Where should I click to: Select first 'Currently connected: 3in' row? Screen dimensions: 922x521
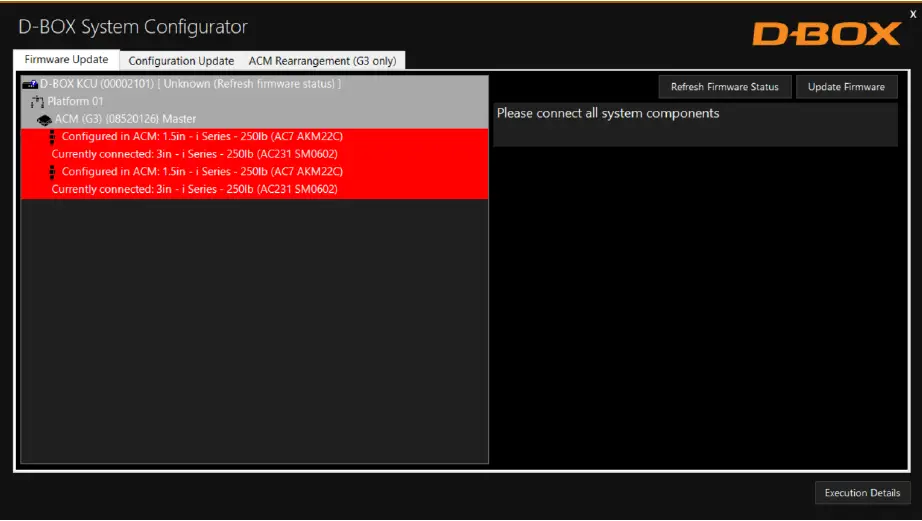pyautogui.click(x=255, y=154)
